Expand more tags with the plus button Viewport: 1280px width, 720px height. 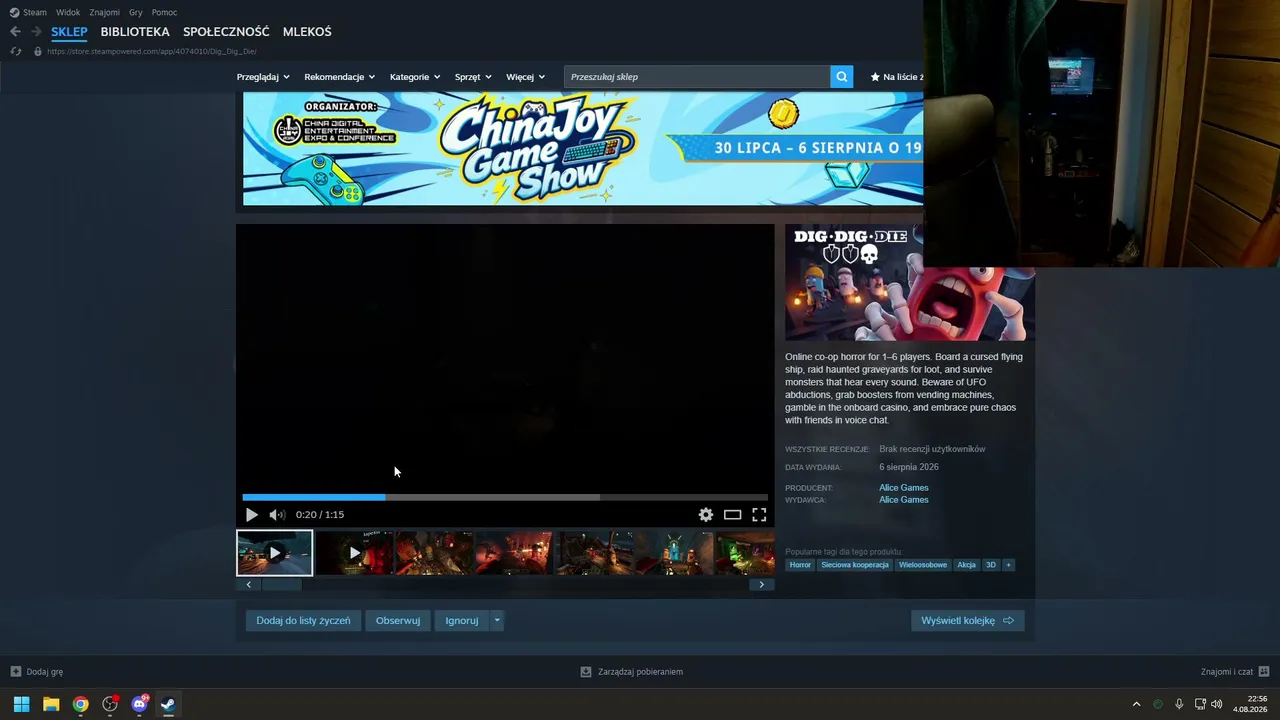coord(1008,565)
